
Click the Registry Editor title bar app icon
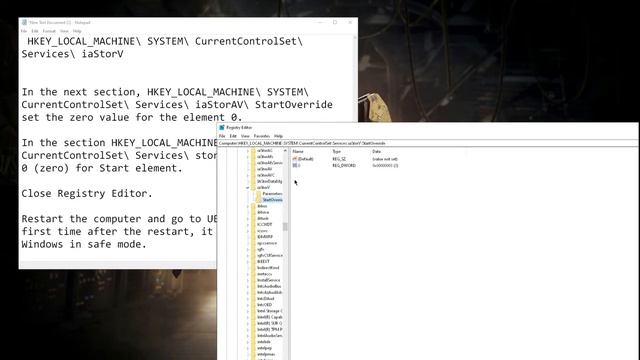click(x=222, y=127)
